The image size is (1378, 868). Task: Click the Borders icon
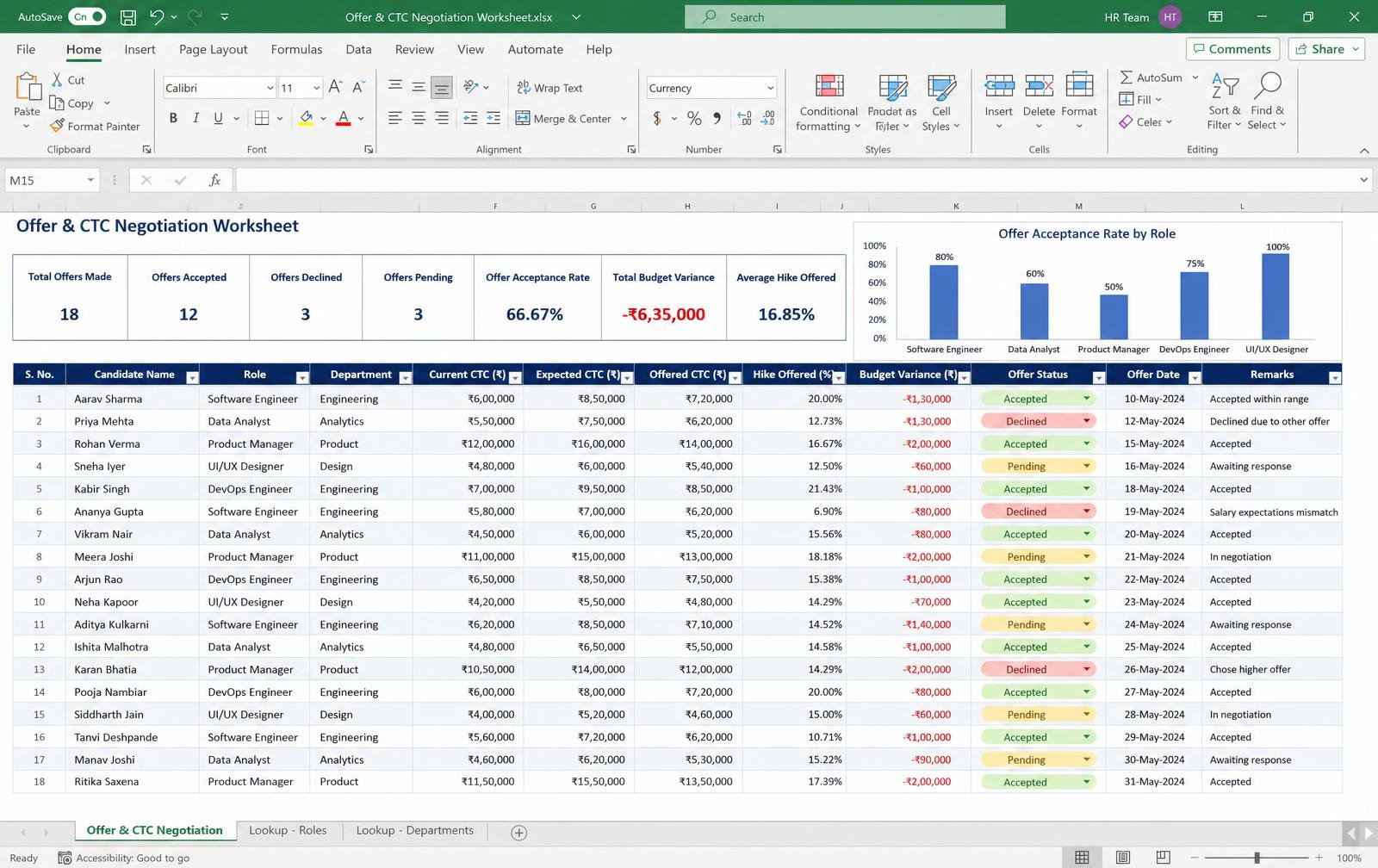(x=262, y=118)
